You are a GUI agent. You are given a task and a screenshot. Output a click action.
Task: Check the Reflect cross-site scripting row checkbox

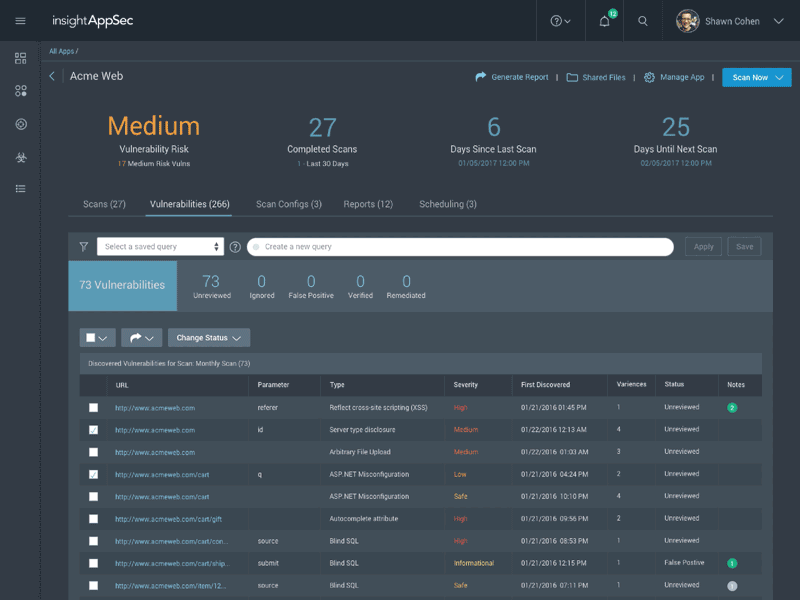coord(93,407)
